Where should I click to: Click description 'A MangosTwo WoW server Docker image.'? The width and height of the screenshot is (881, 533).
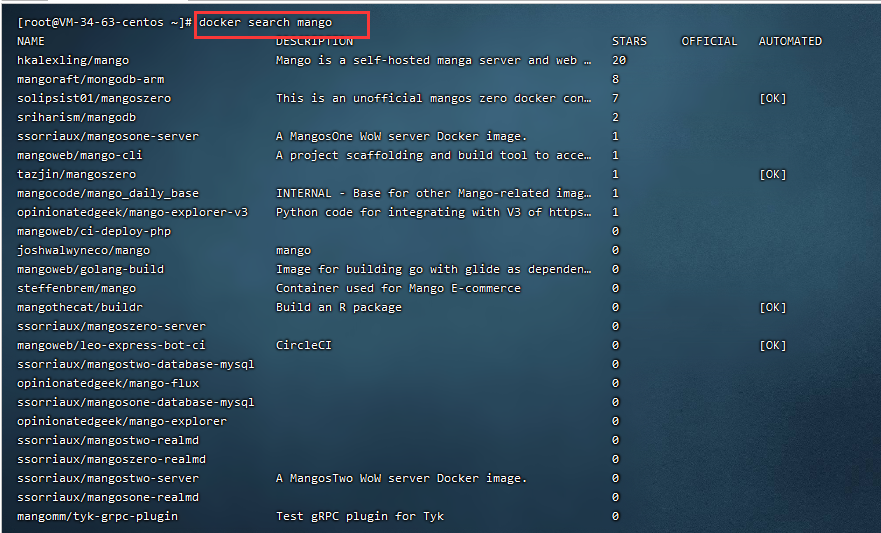pyautogui.click(x=402, y=479)
